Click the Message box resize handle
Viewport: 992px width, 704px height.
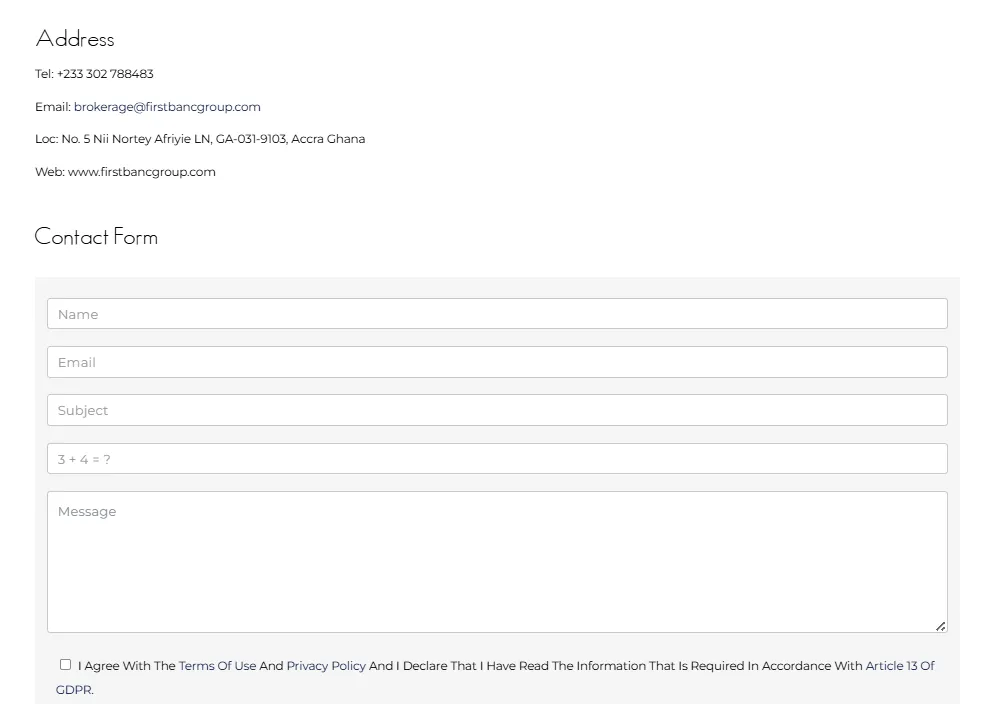tap(940, 626)
